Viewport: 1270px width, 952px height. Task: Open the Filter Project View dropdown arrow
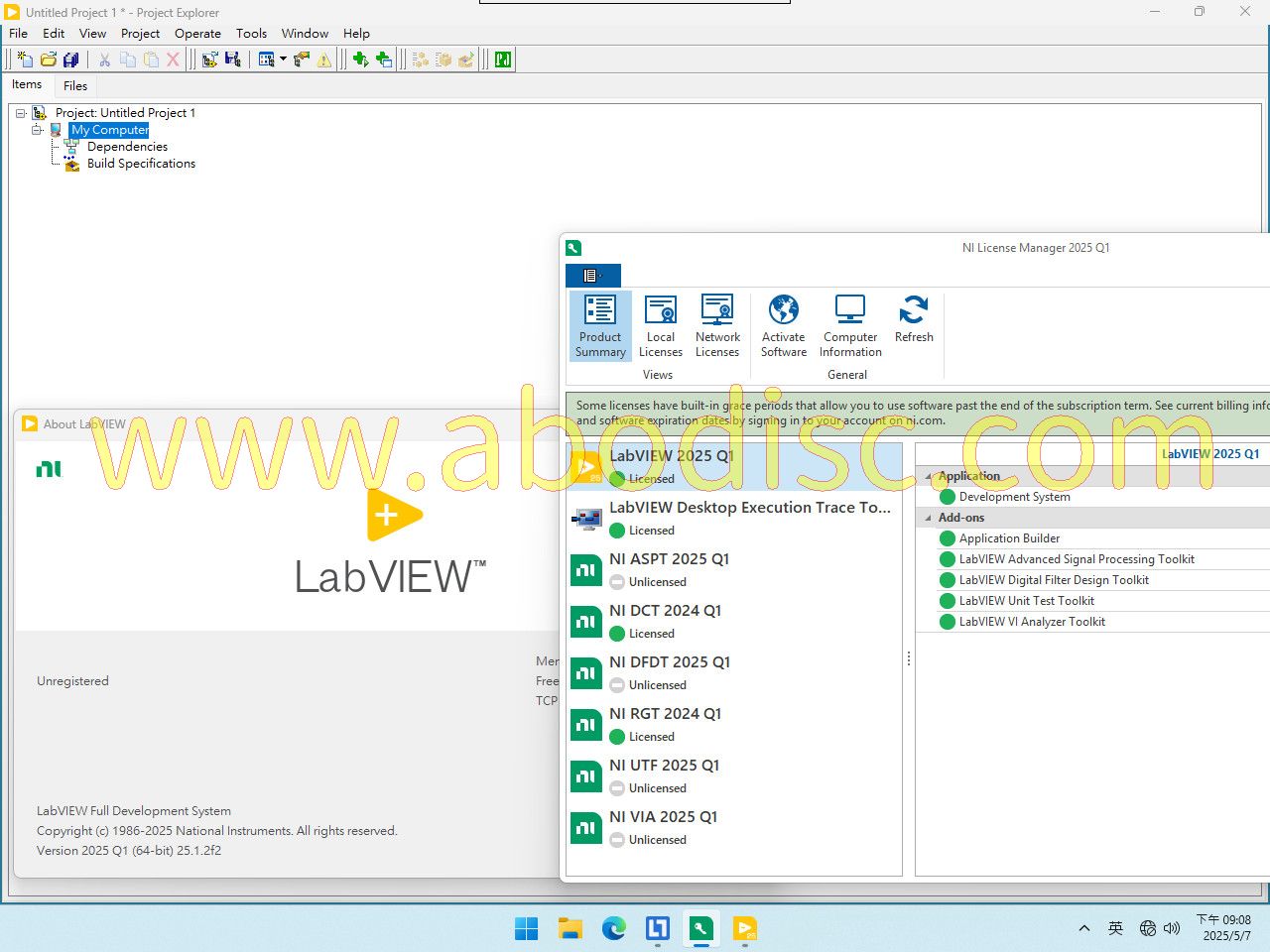click(283, 59)
